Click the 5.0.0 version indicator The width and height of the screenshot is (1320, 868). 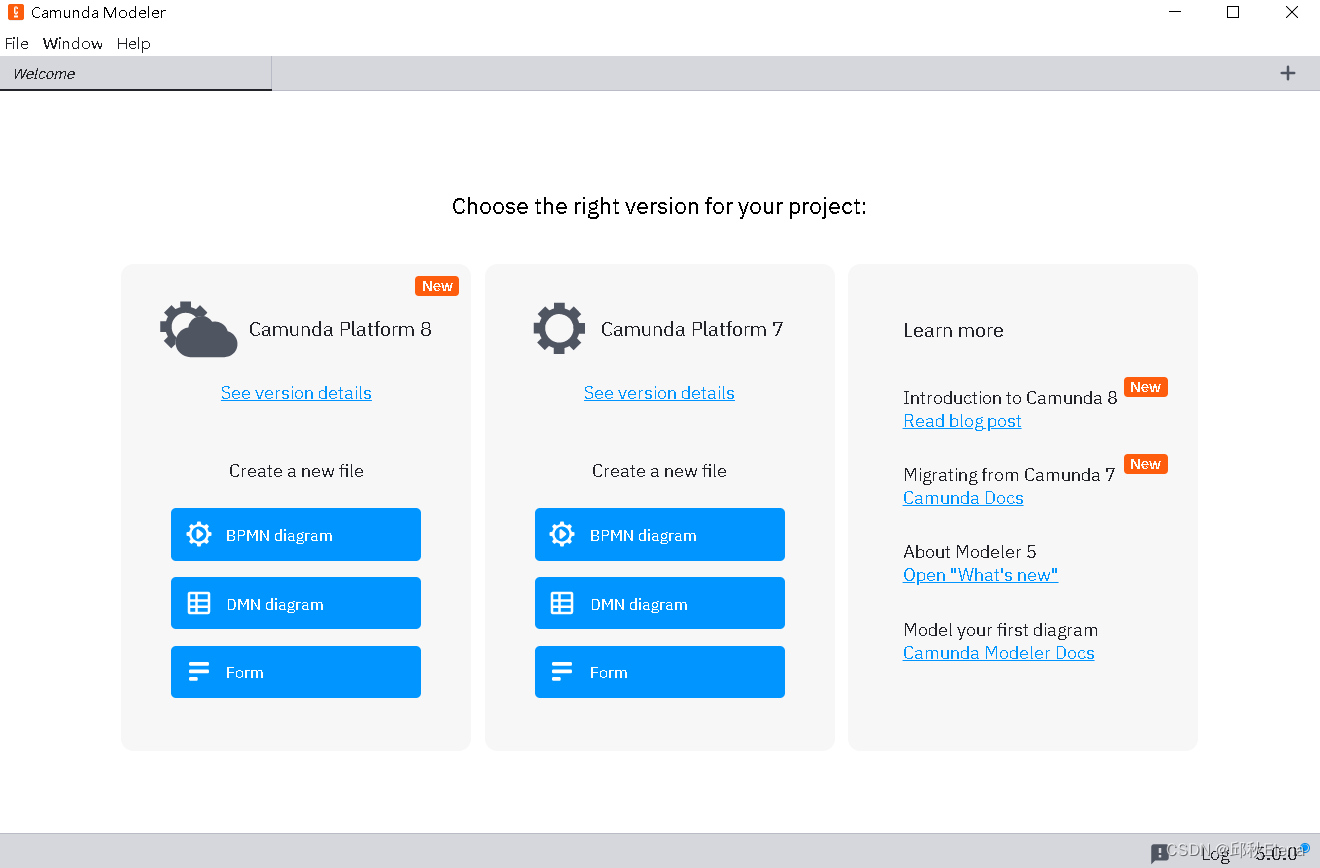(1277, 853)
